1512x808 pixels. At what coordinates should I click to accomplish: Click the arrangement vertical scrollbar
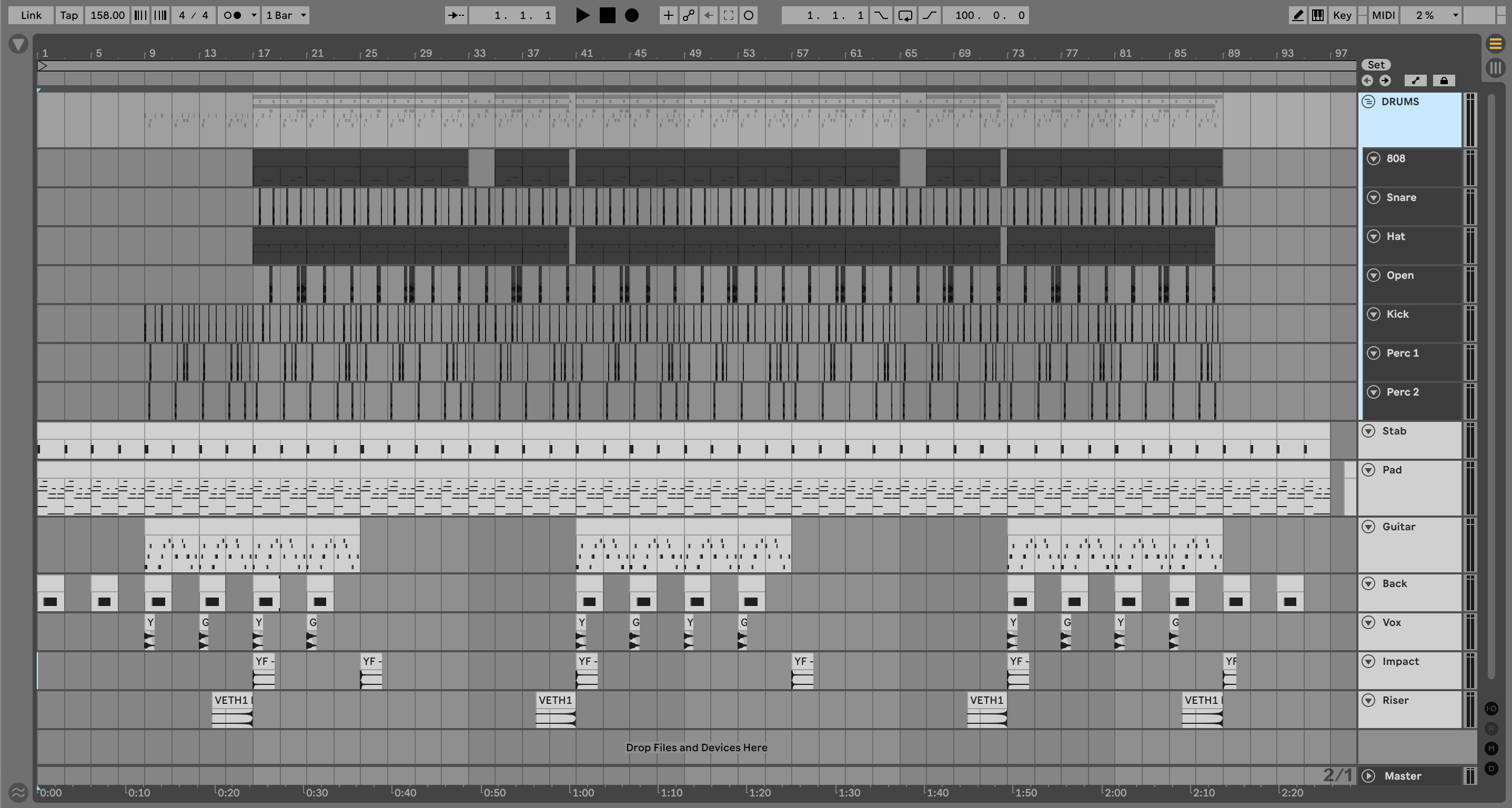(x=1491, y=386)
